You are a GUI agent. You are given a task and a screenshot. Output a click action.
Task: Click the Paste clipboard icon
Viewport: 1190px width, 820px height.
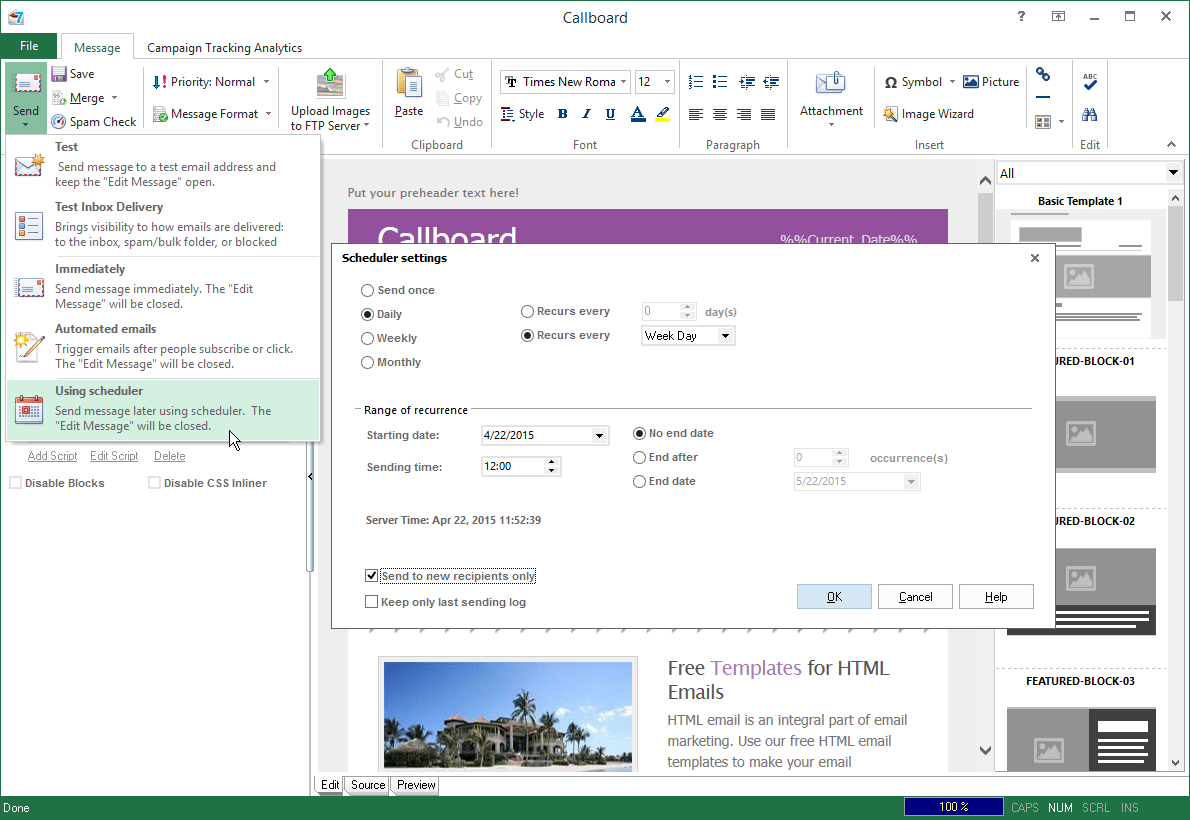click(408, 83)
